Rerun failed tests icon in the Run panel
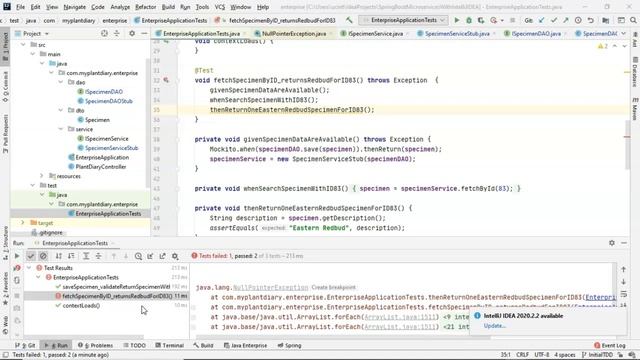640x360 pixels. click(x=17, y=268)
